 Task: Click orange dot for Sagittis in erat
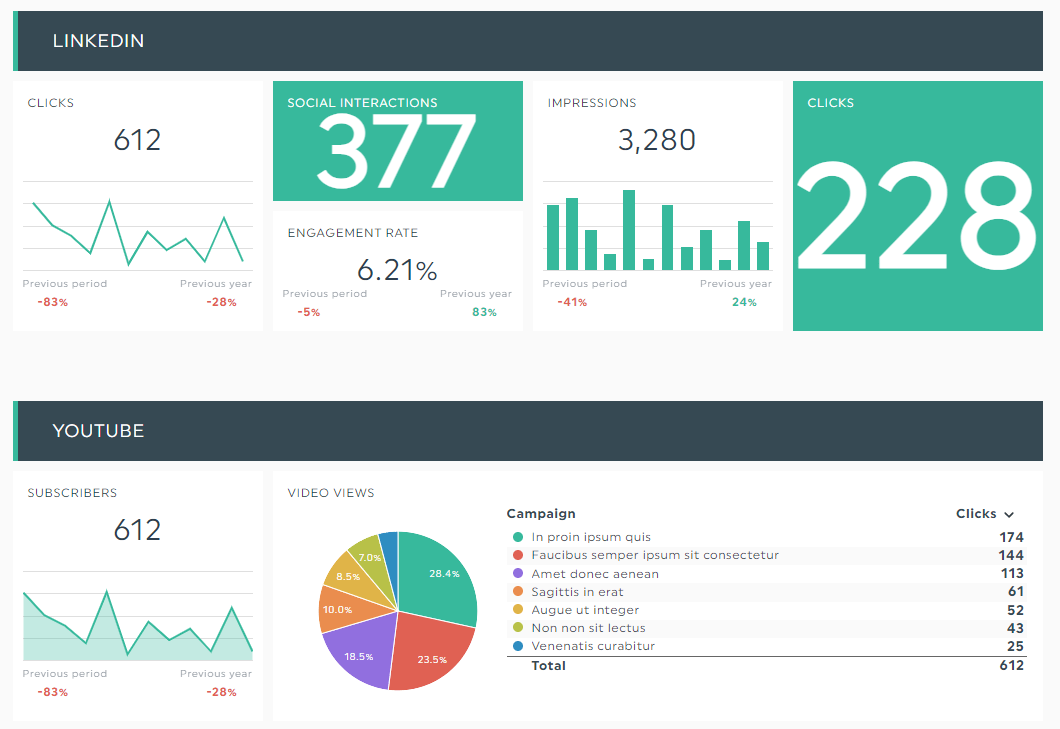(x=518, y=592)
